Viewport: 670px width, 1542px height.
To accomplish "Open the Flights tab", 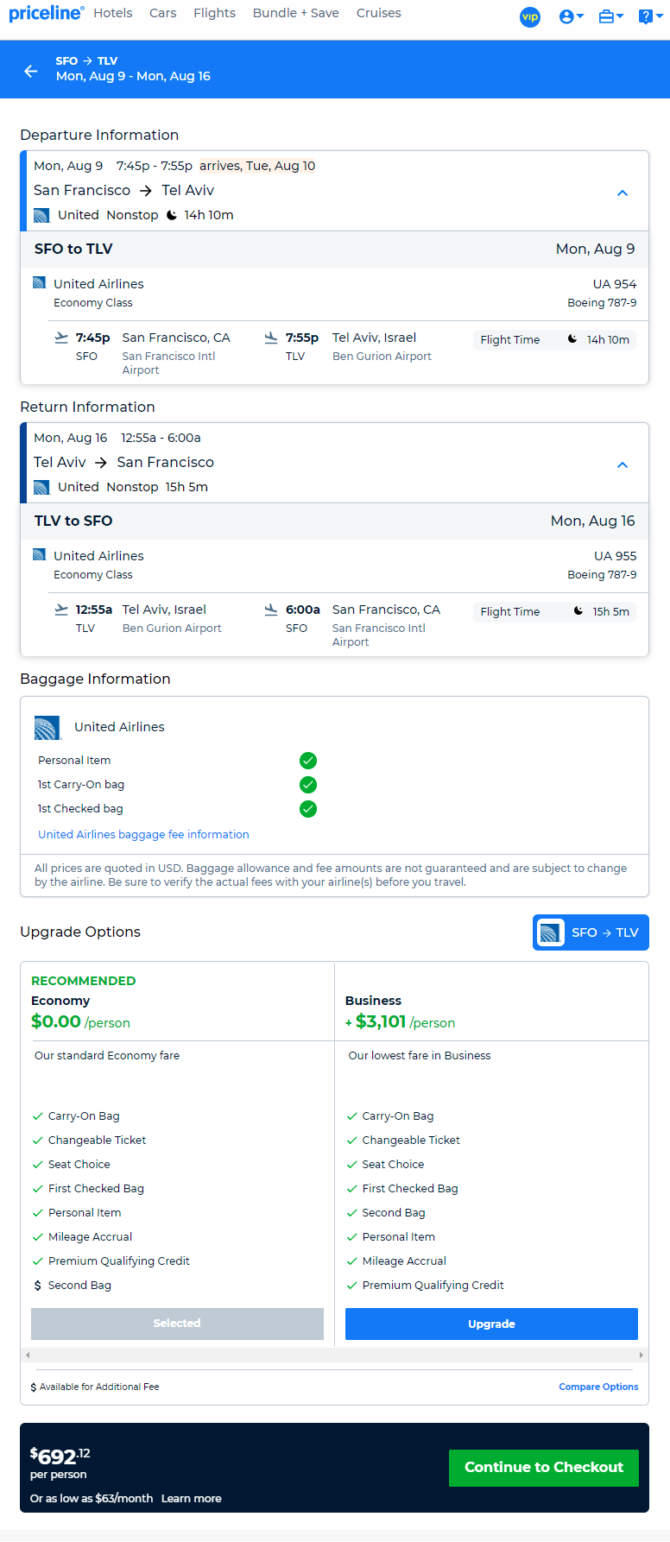I will pyautogui.click(x=215, y=13).
